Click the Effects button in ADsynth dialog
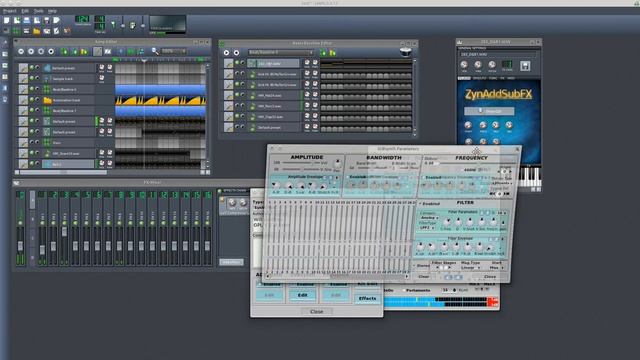 [367, 298]
